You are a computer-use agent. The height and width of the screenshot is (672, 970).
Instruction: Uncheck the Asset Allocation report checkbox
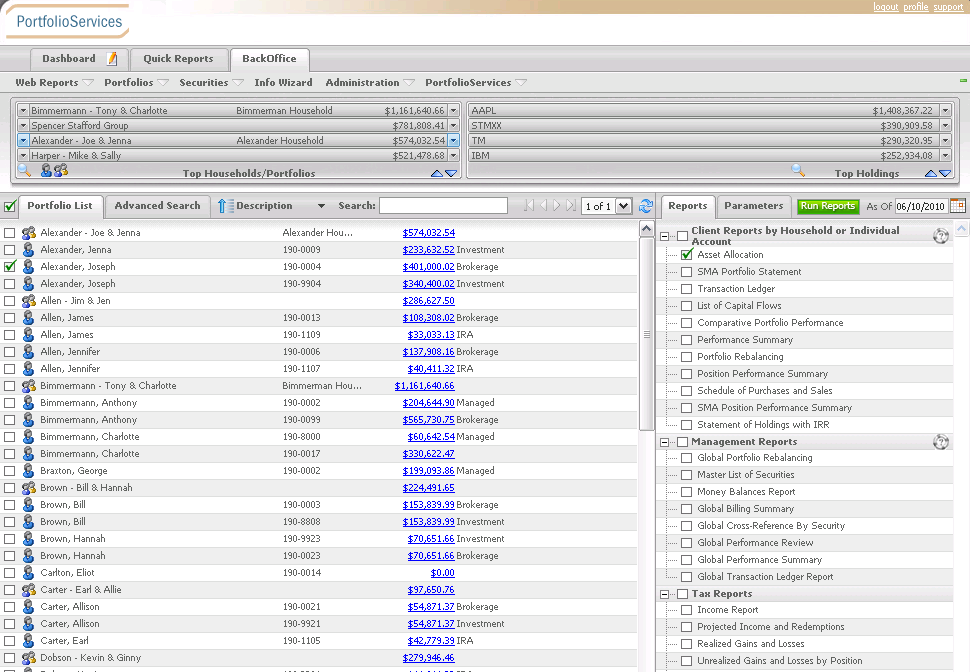[687, 254]
